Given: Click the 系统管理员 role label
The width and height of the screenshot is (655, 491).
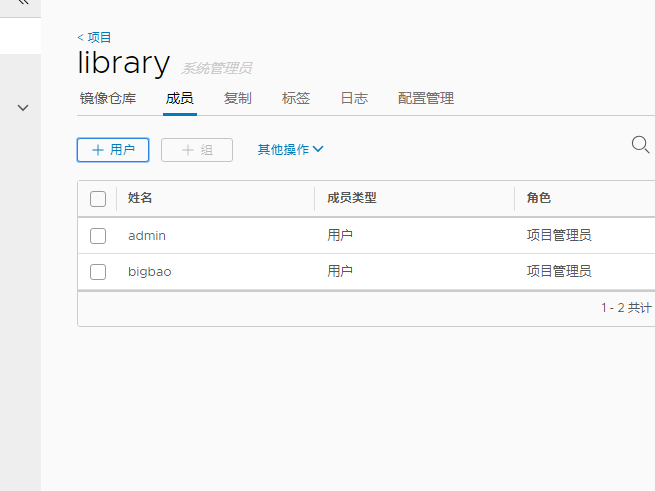Looking at the screenshot, I should coord(216,68).
